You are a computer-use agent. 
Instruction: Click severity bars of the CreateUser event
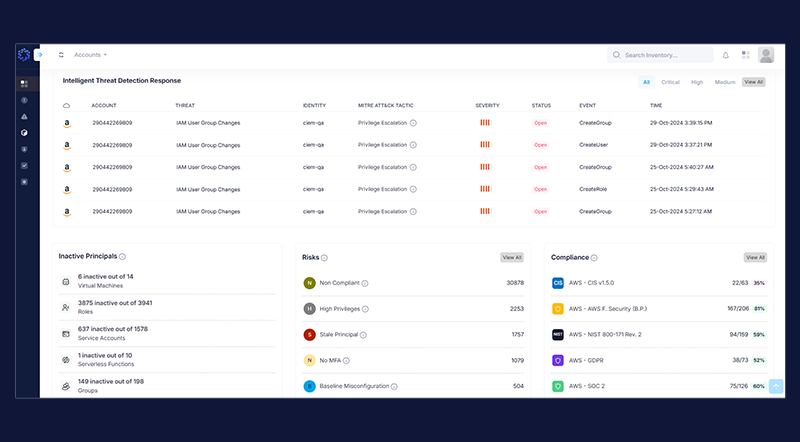tap(485, 145)
